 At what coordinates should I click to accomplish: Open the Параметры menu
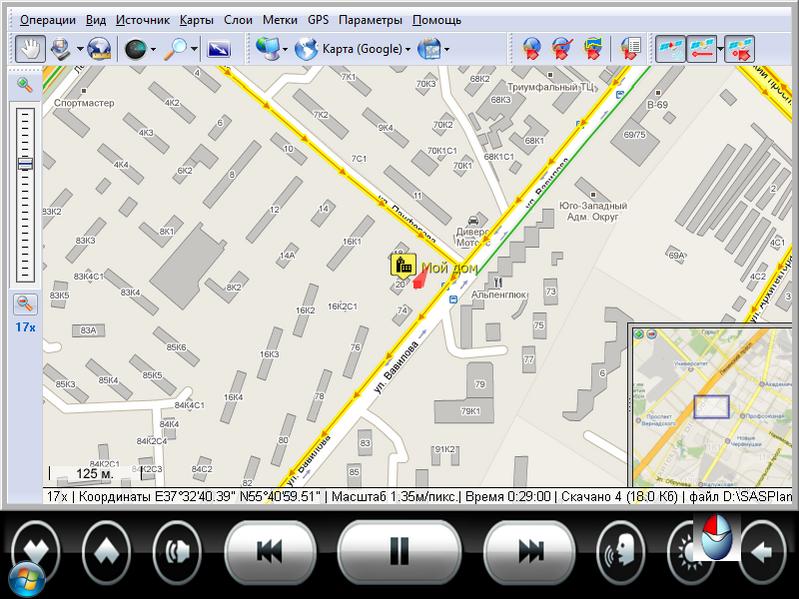(x=370, y=20)
